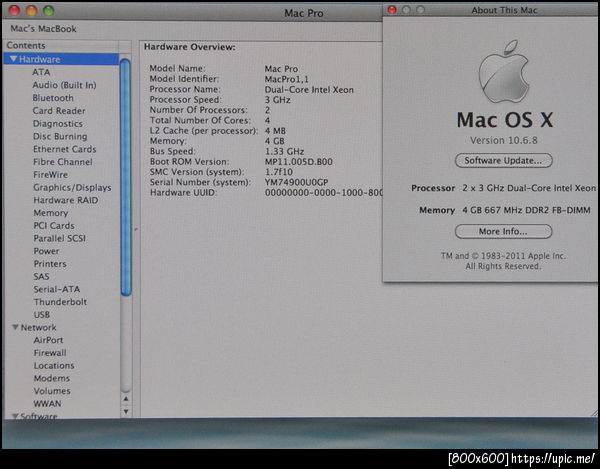Click the Apple logo in About This Mac
The height and width of the screenshot is (469, 600).
tap(504, 72)
